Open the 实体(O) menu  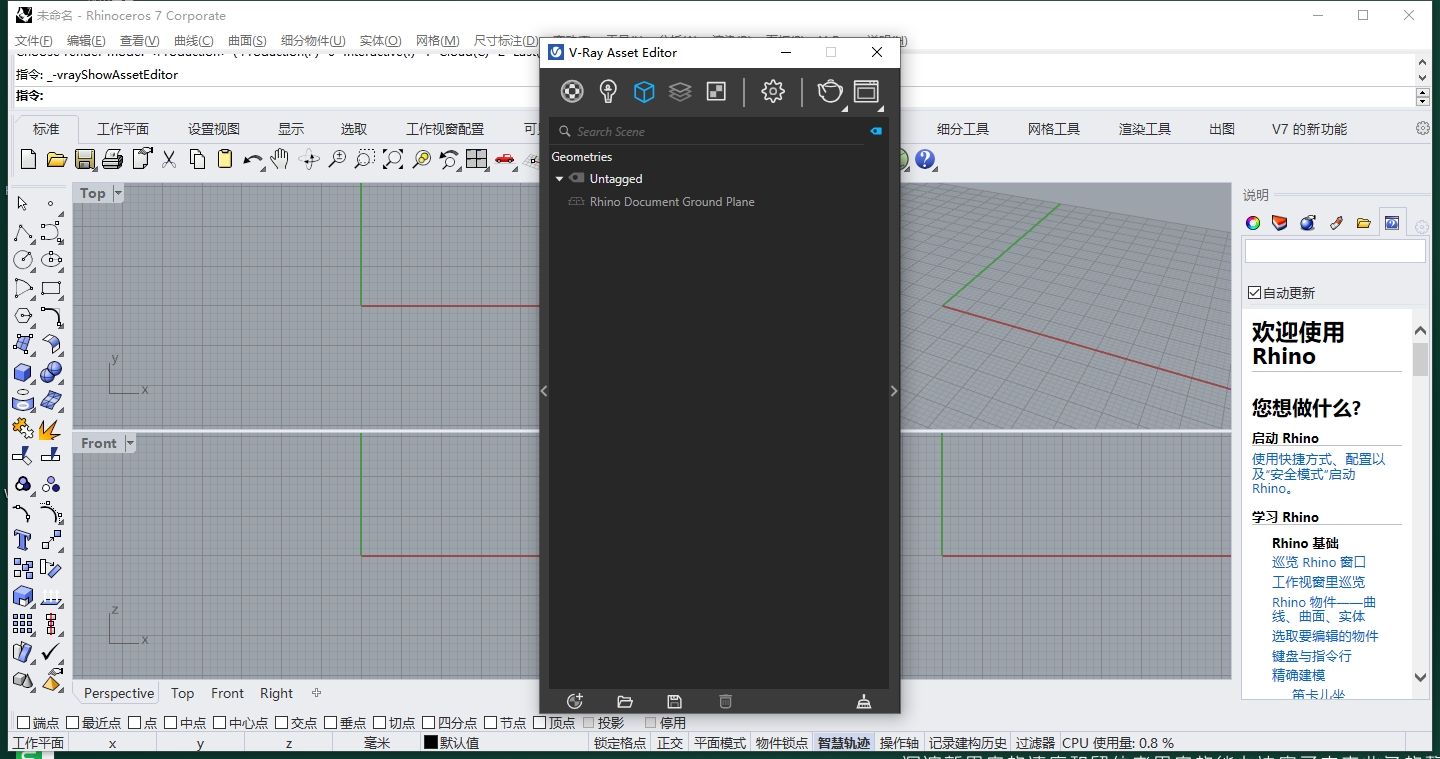click(x=381, y=40)
